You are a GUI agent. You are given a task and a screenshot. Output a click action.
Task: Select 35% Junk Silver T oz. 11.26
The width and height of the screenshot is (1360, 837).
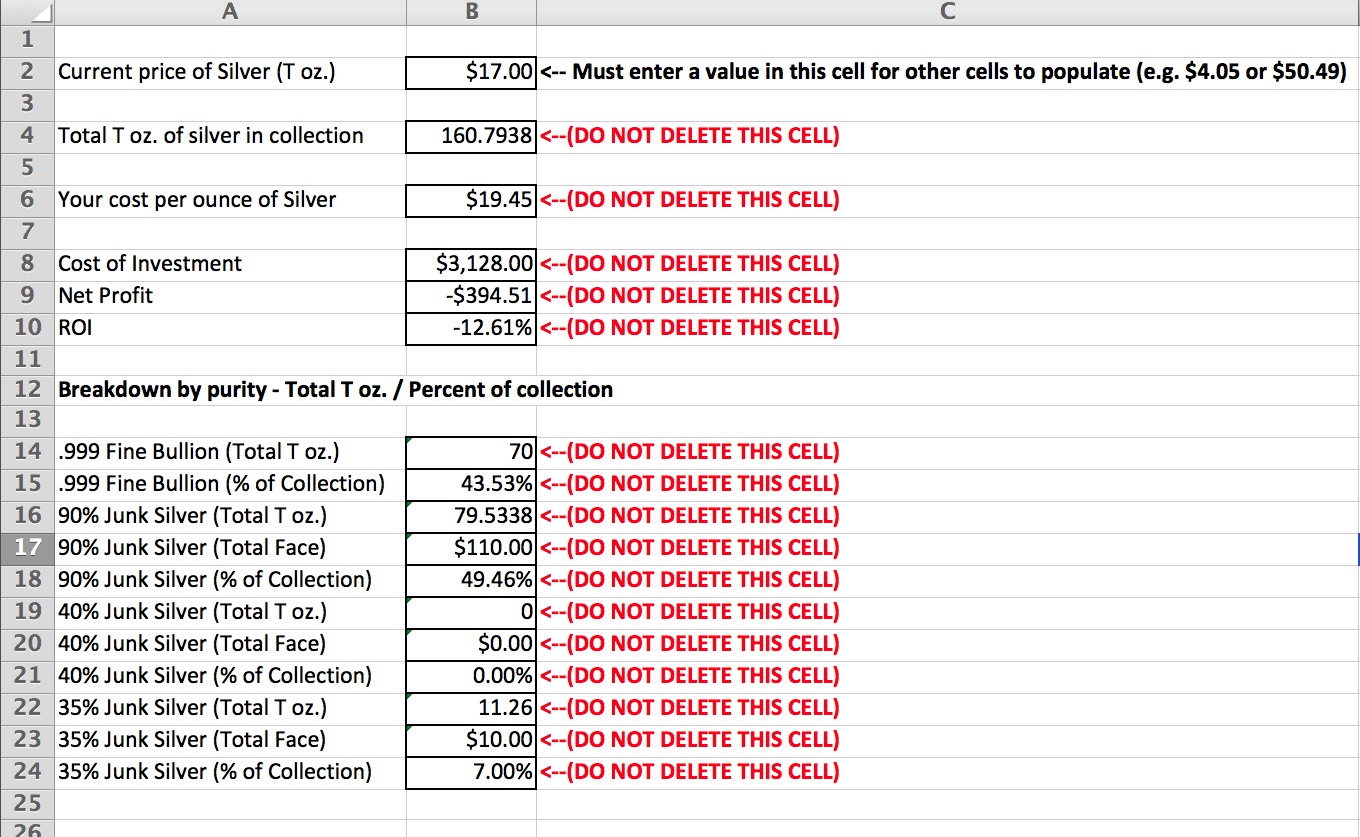click(x=471, y=708)
